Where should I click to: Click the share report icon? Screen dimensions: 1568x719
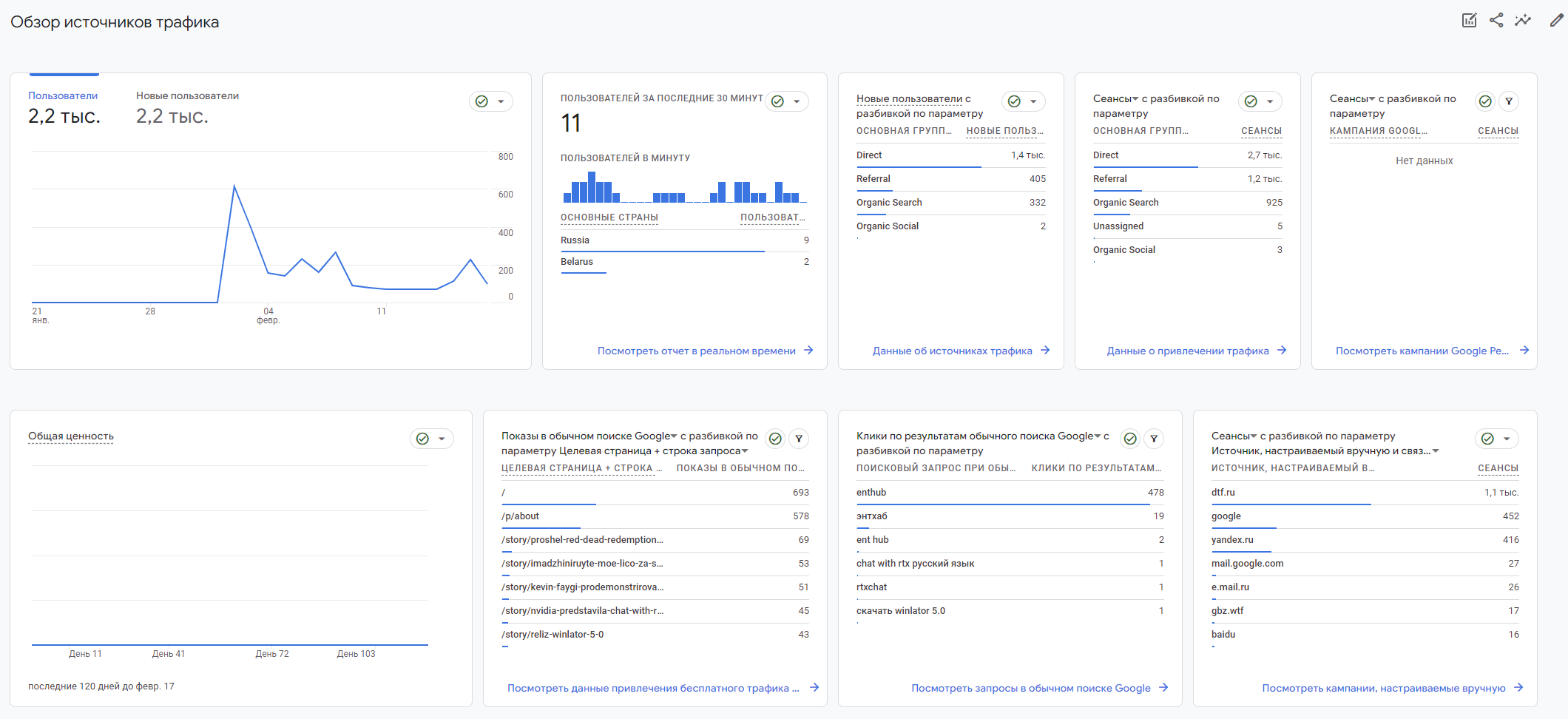pos(1496,21)
